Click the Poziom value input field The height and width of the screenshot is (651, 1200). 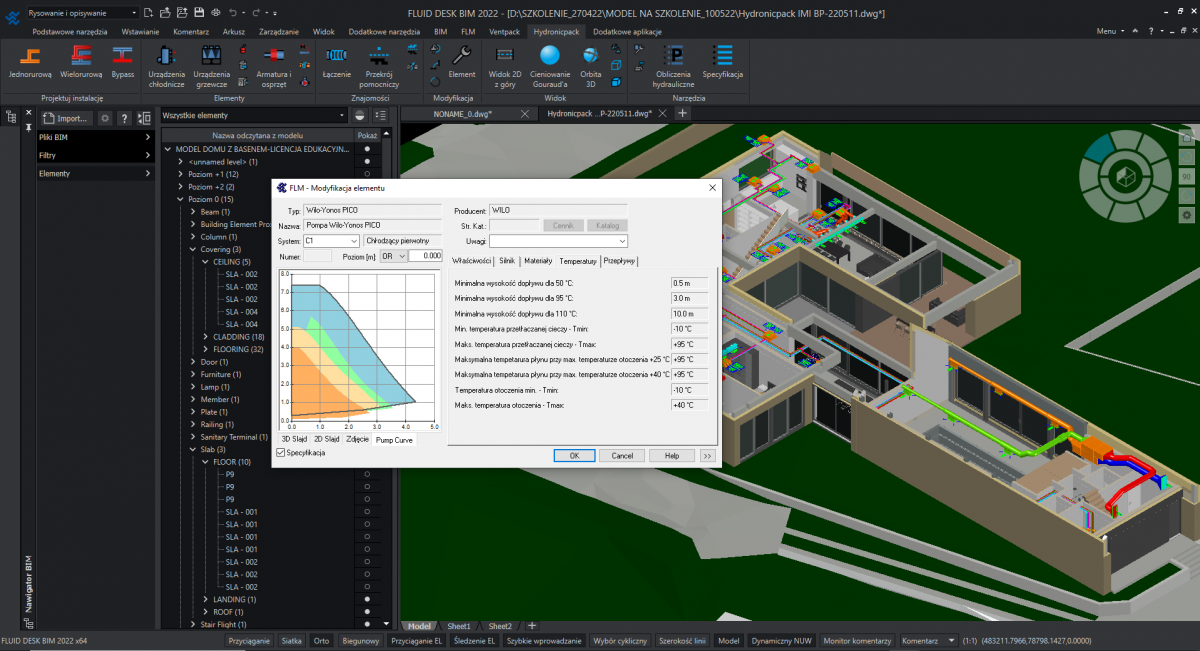[426, 256]
